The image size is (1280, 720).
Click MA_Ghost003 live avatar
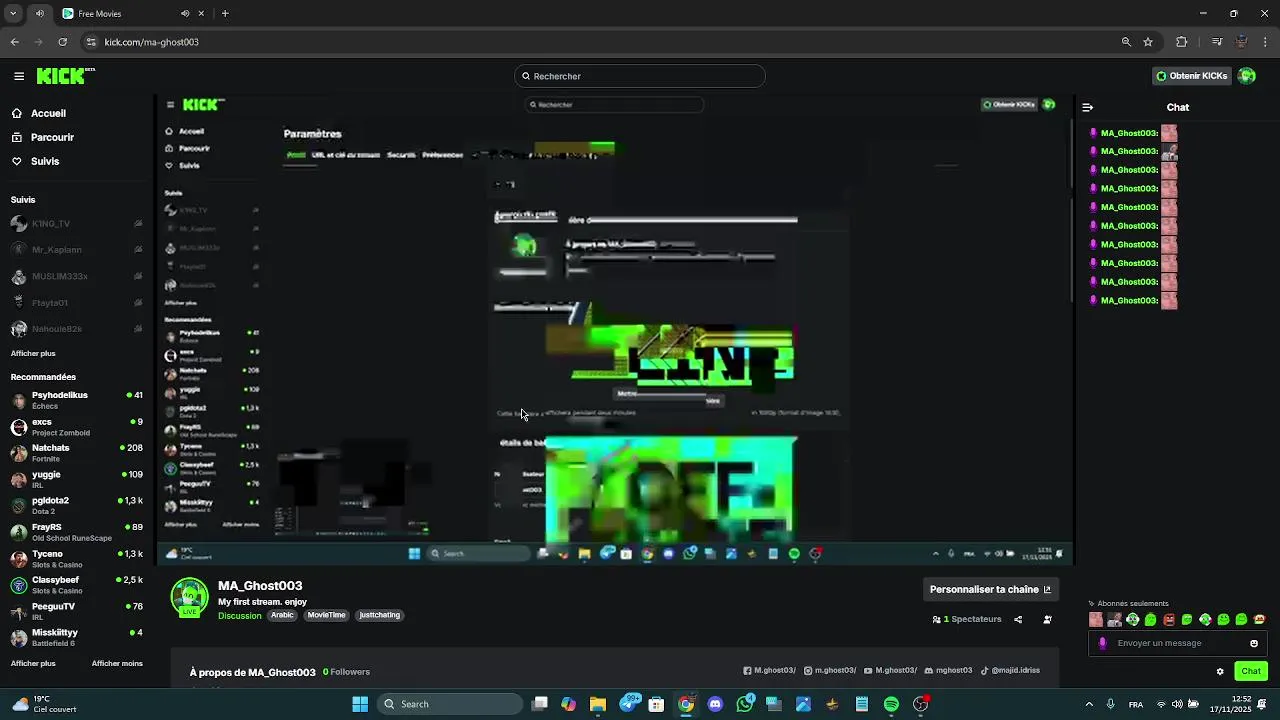189,597
